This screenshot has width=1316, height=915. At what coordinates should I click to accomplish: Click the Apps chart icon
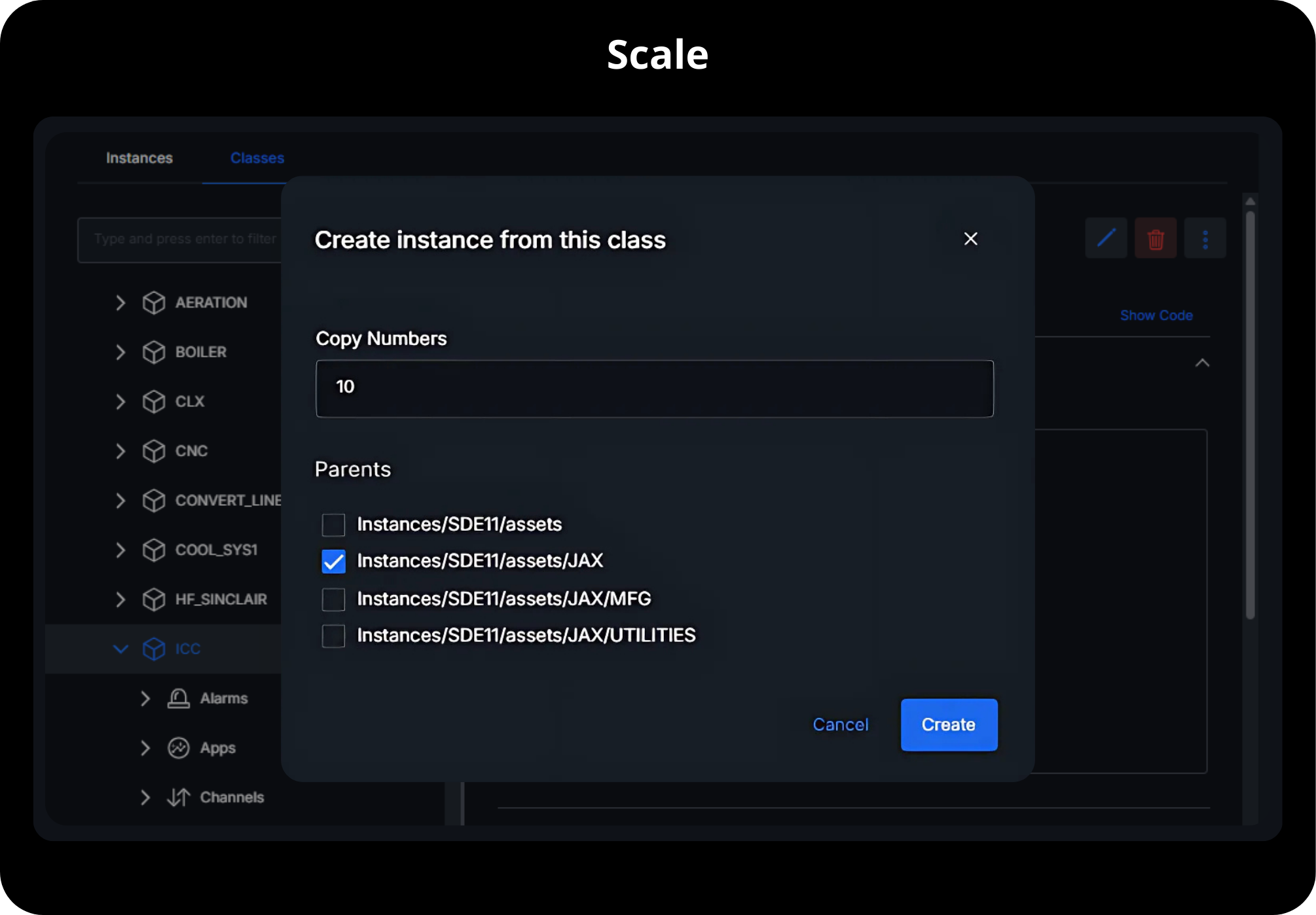point(178,747)
